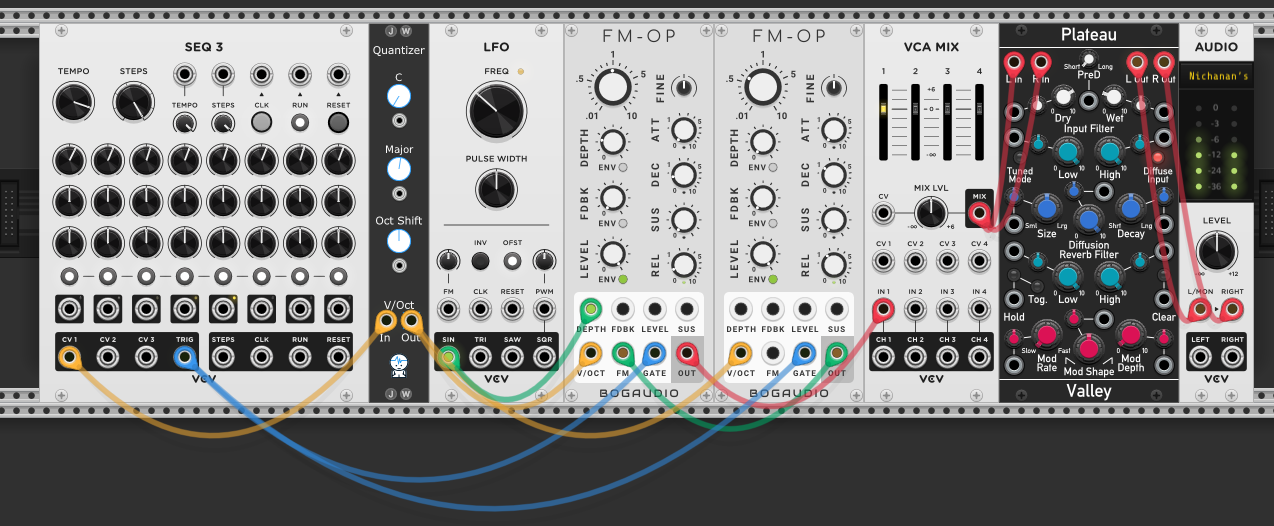Toggle DEPTH ENV on the left FM-OP
This screenshot has width=1274, height=526.
(x=622, y=167)
